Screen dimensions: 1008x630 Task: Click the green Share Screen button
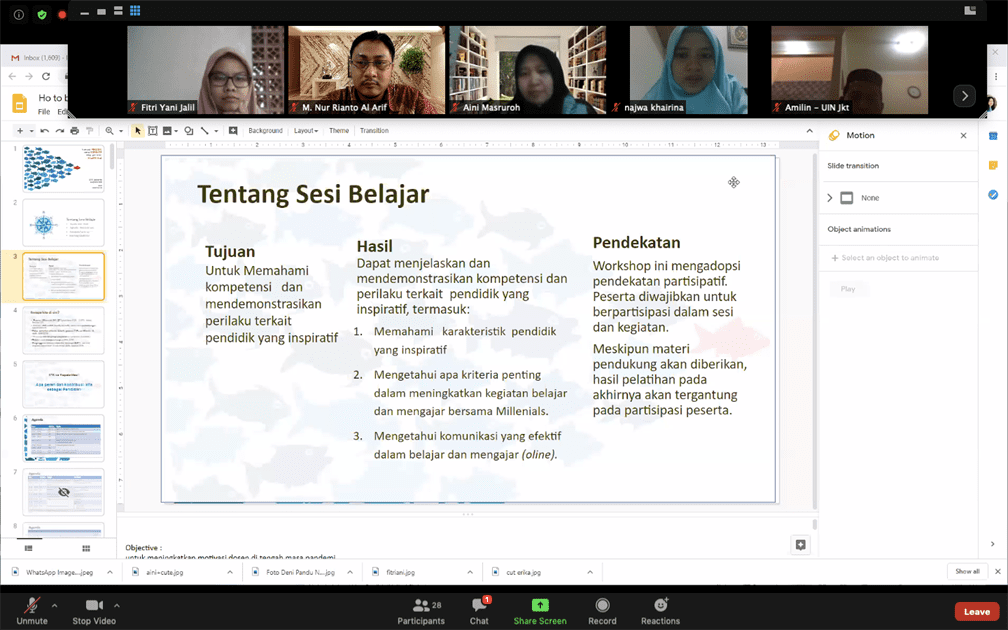point(539,609)
